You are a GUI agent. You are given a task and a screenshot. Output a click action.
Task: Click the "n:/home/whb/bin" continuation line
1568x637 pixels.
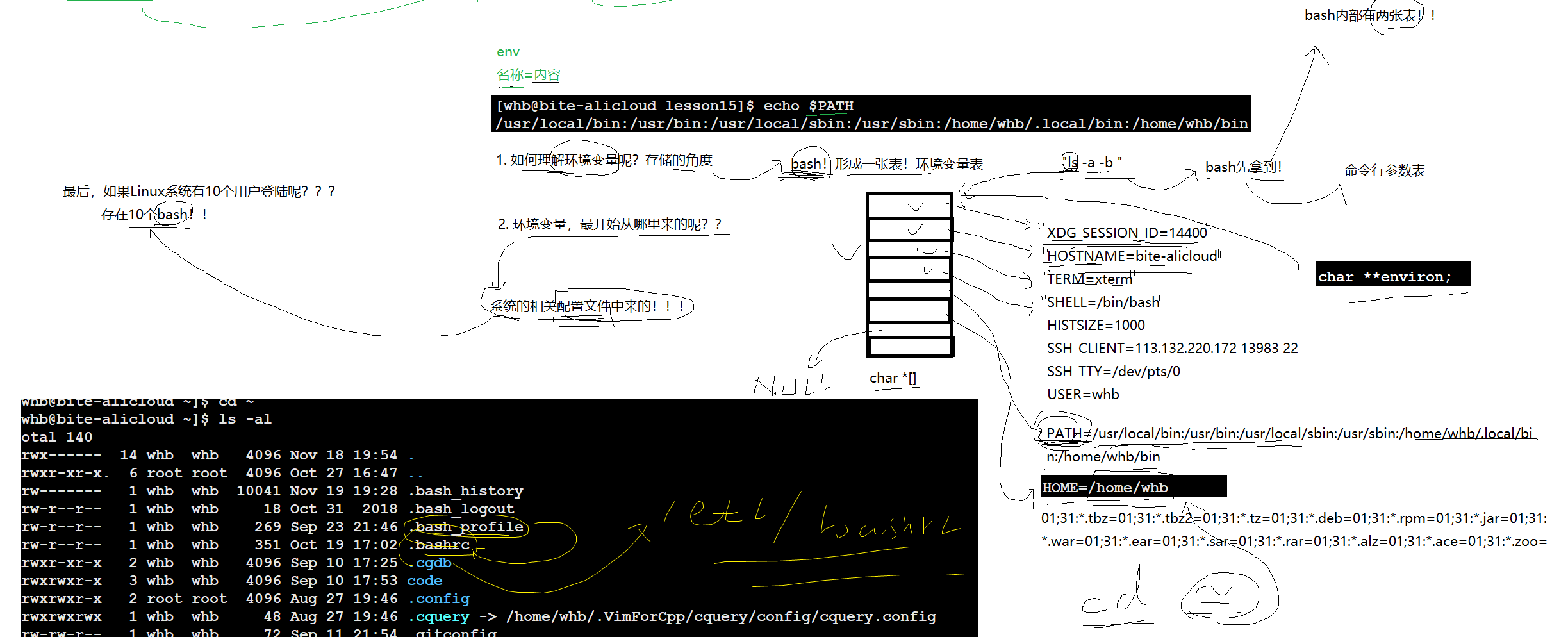[1103, 456]
